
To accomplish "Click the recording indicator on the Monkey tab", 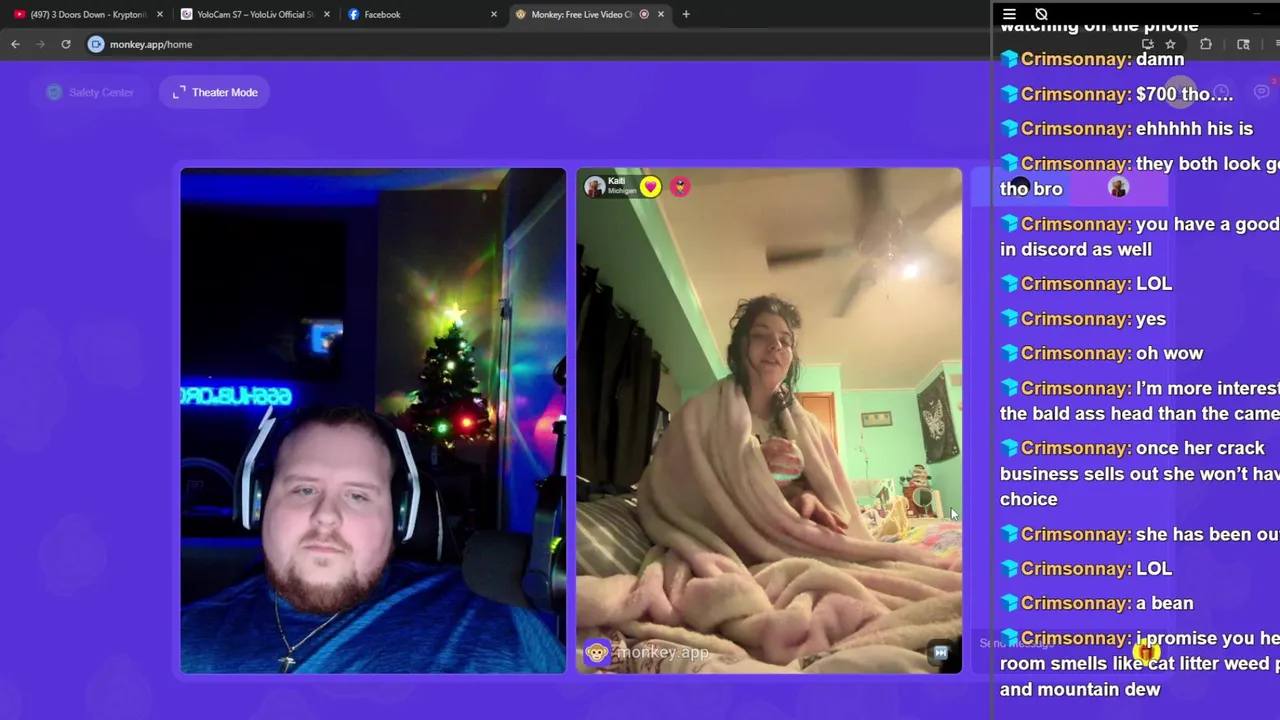I will (644, 14).
